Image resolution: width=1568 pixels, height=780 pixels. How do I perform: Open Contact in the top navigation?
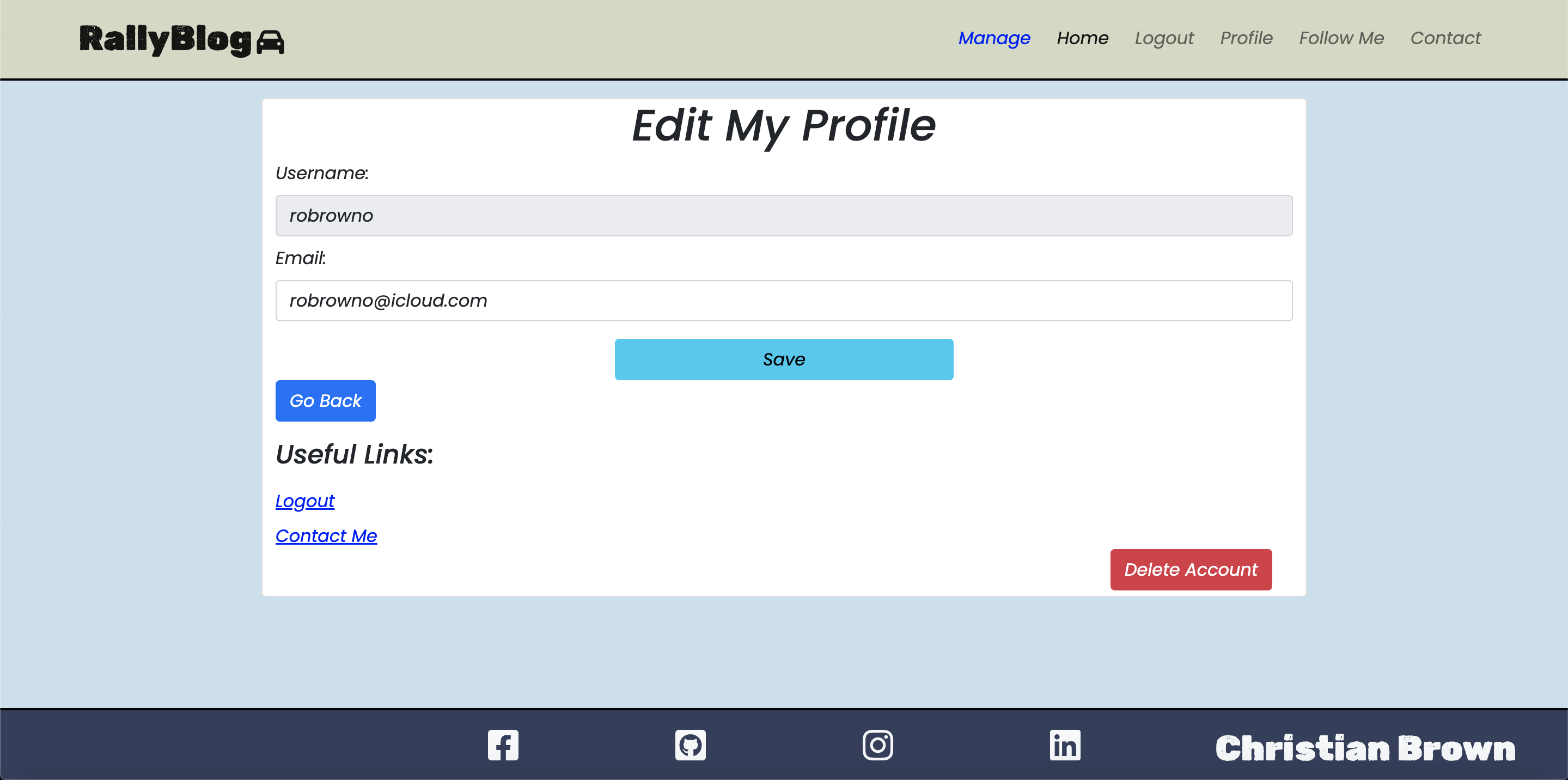1445,38
